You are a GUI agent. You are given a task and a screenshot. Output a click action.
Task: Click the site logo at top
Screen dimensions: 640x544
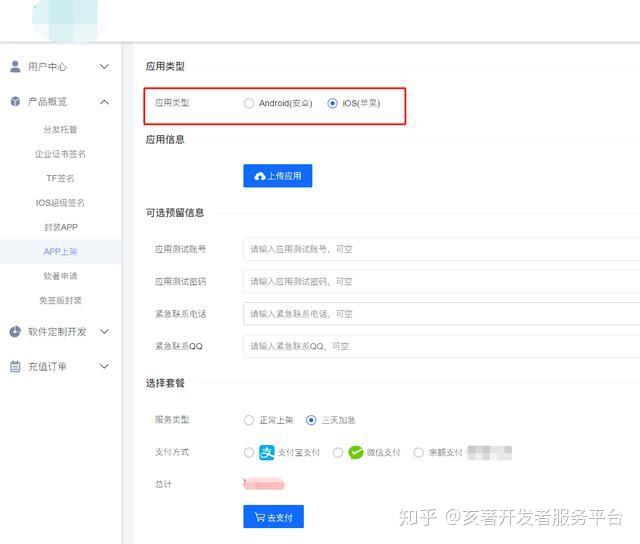pos(65,20)
